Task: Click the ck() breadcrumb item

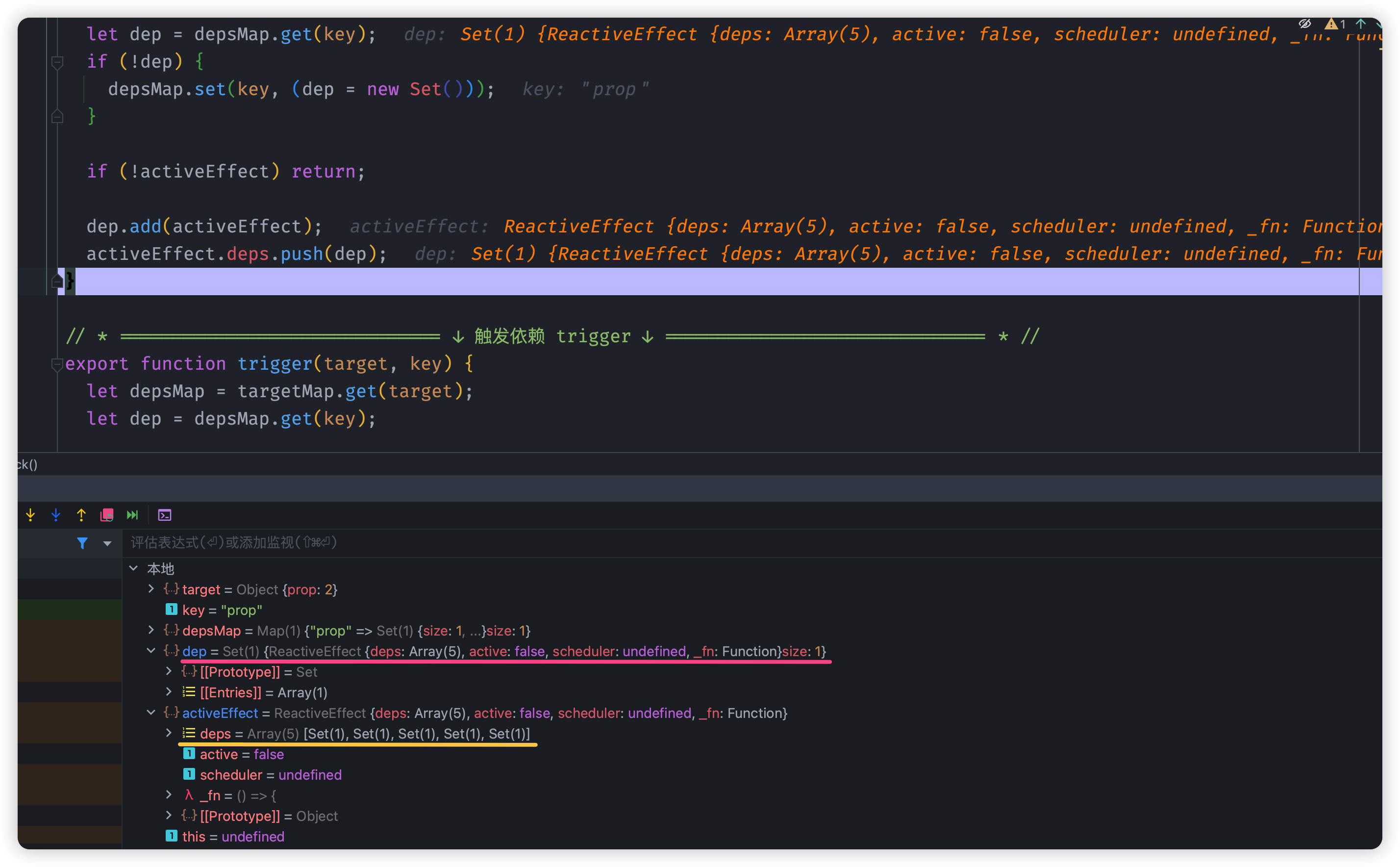Action: tap(27, 464)
